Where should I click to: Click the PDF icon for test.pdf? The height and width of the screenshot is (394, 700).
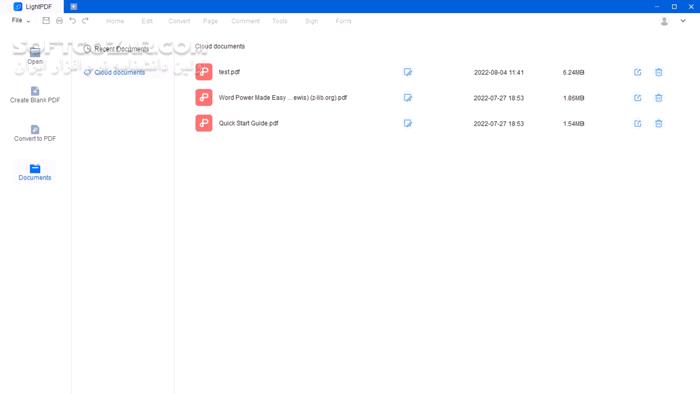point(204,72)
